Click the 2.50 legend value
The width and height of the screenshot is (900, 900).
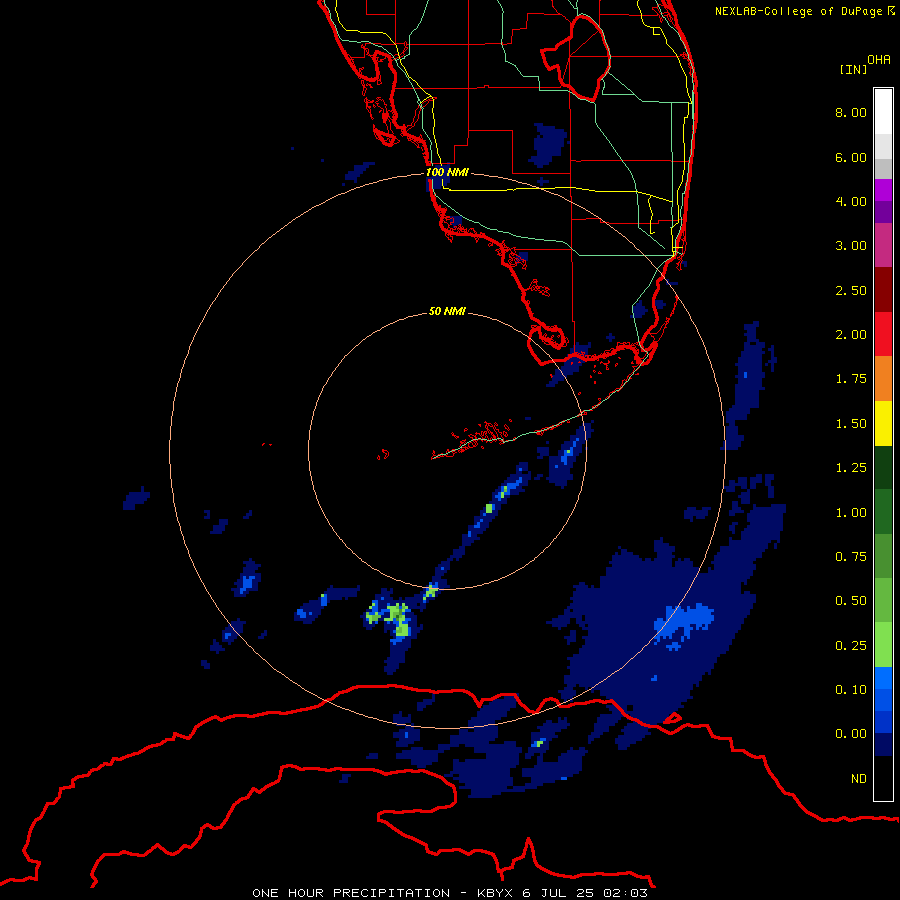coord(851,290)
